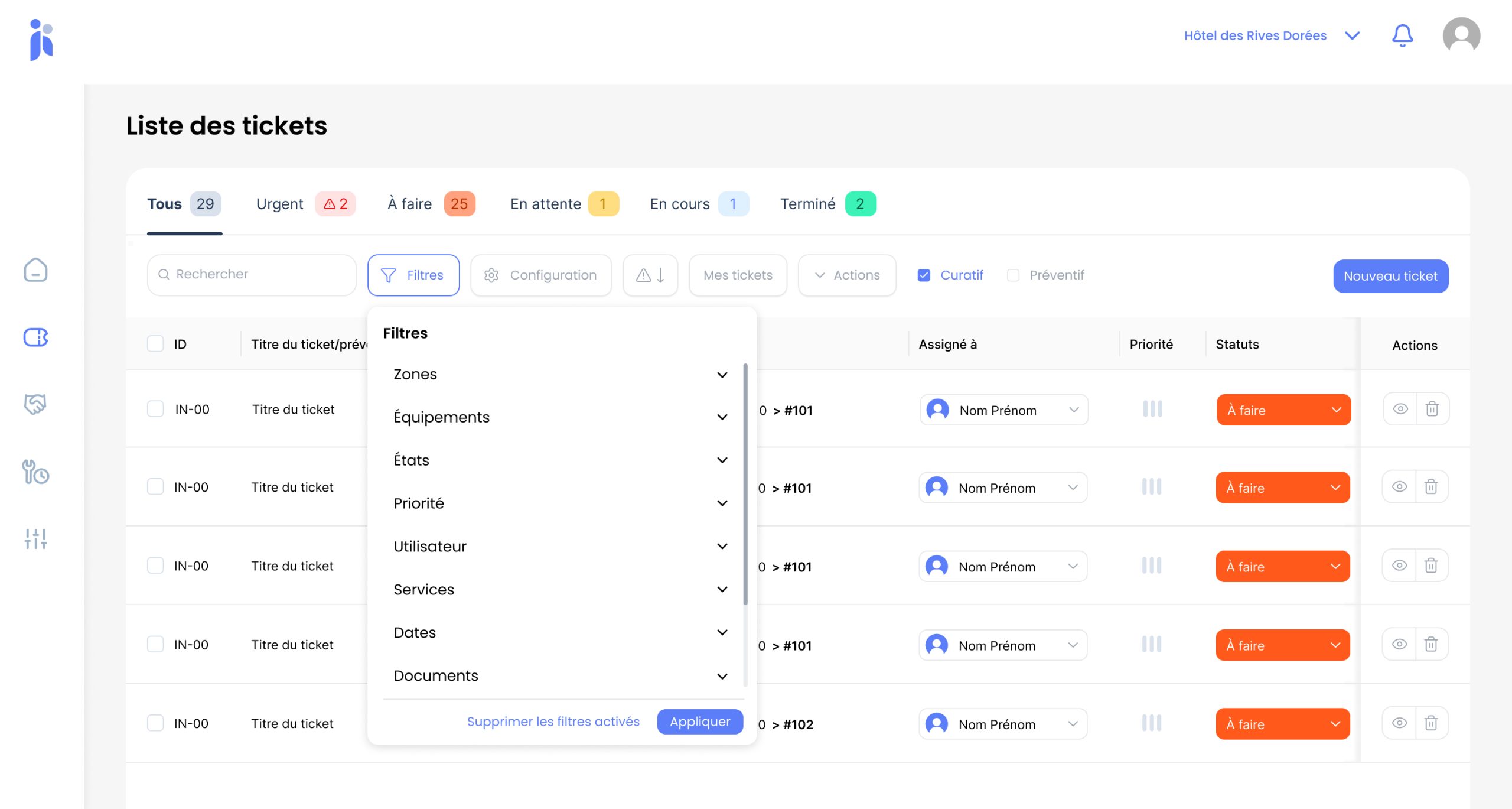Click the Appliquer button

(x=700, y=722)
